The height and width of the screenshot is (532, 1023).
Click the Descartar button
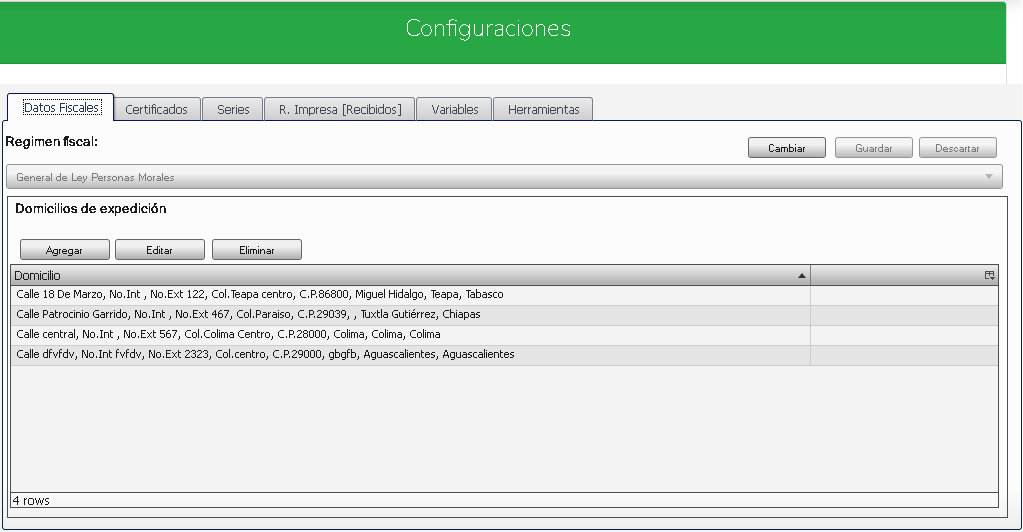(x=957, y=148)
